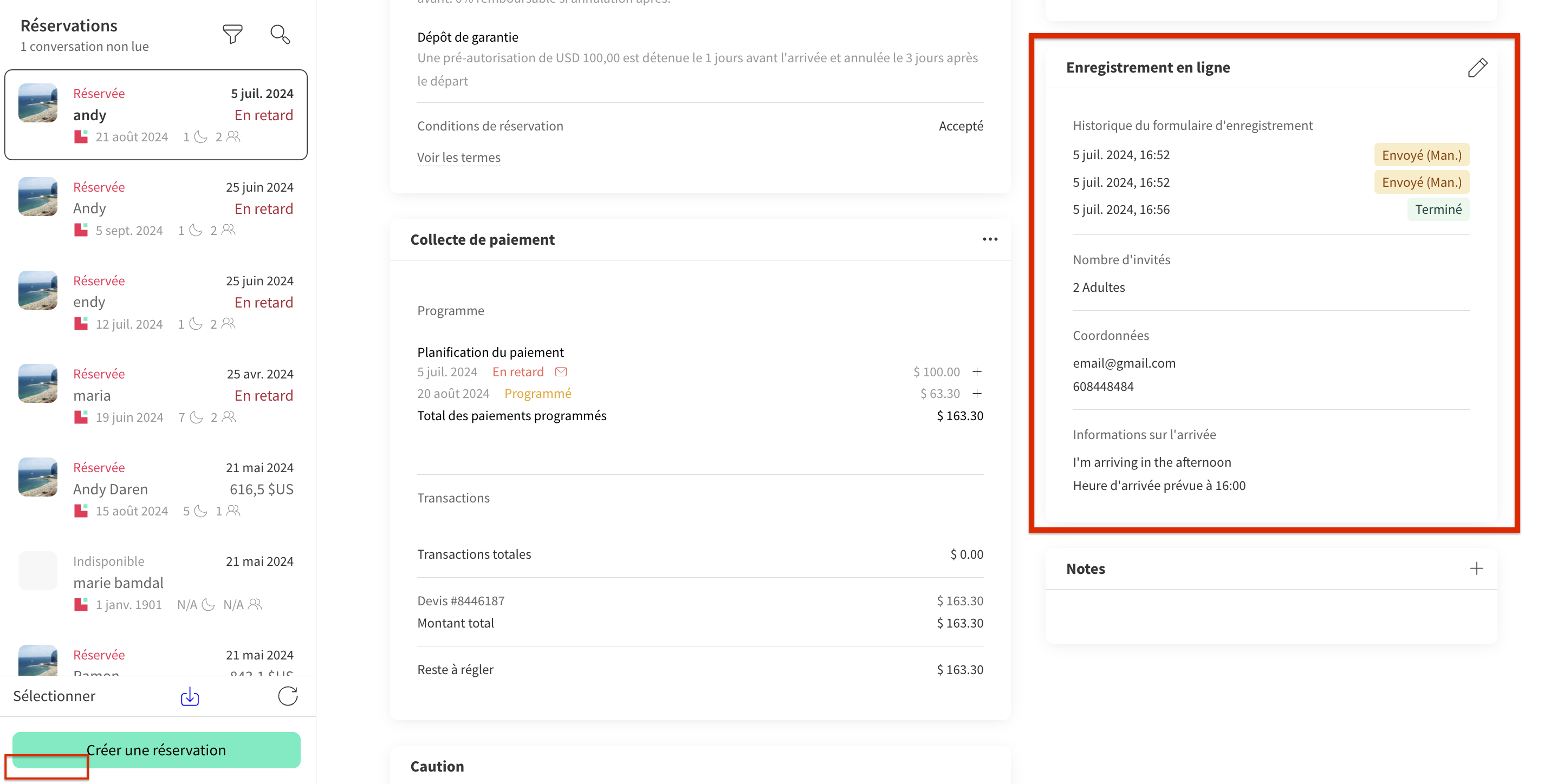Add payment for the $100.00 installment

pos(977,372)
